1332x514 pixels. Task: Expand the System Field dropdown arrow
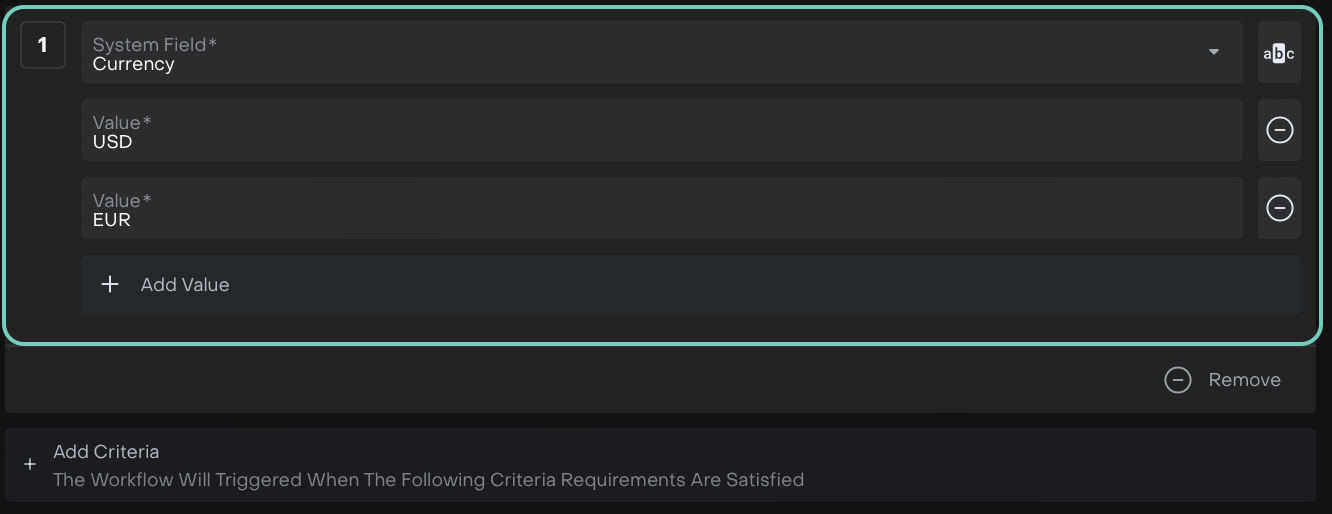pyautogui.click(x=1213, y=52)
